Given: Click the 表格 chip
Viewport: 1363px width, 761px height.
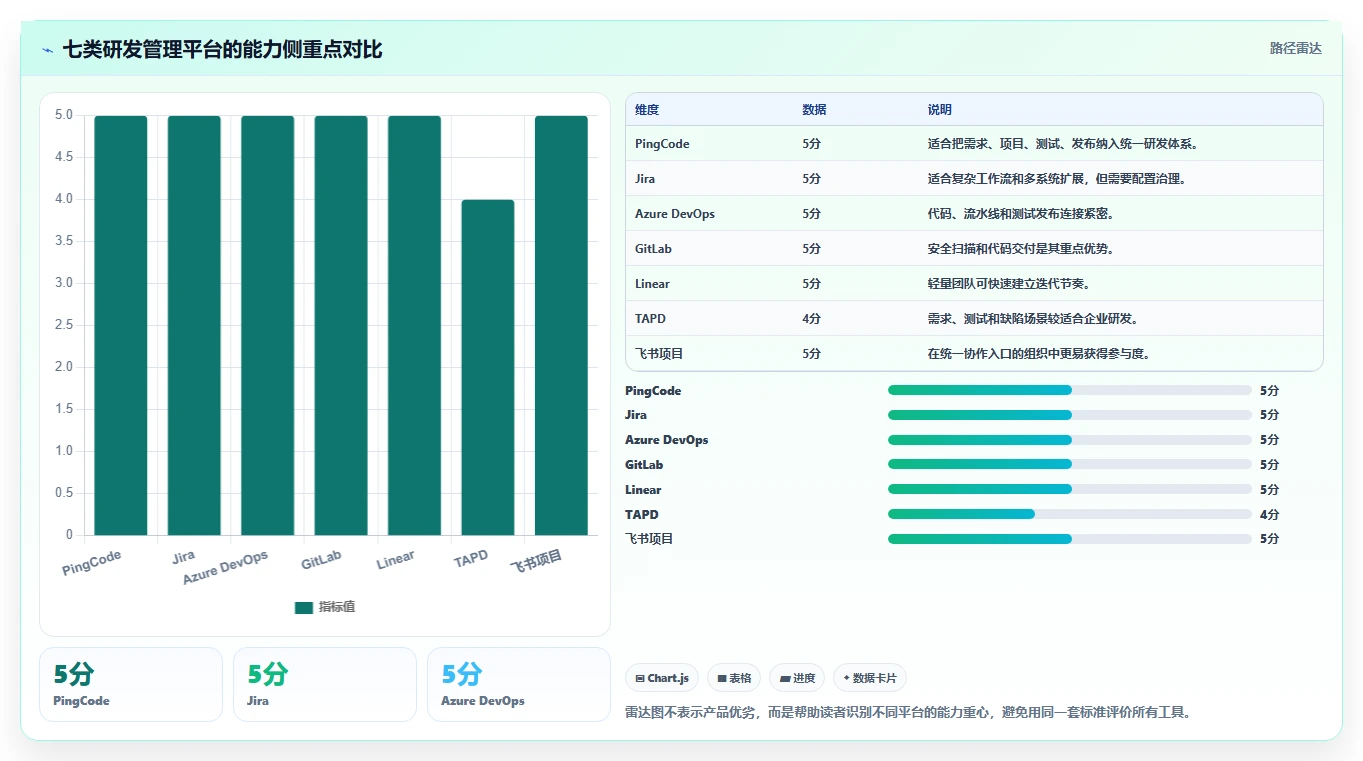Looking at the screenshot, I should [735, 678].
